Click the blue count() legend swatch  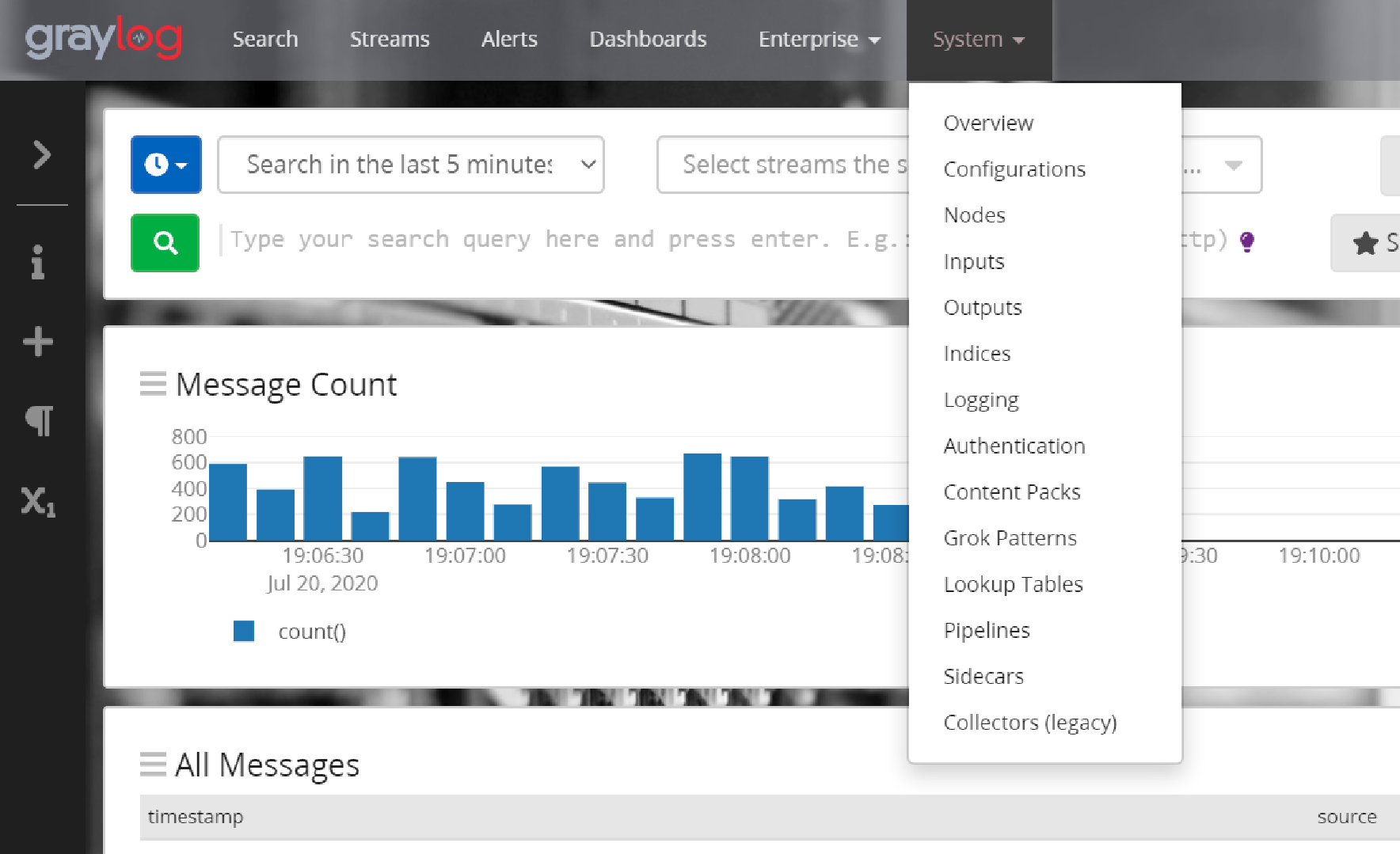[x=244, y=631]
